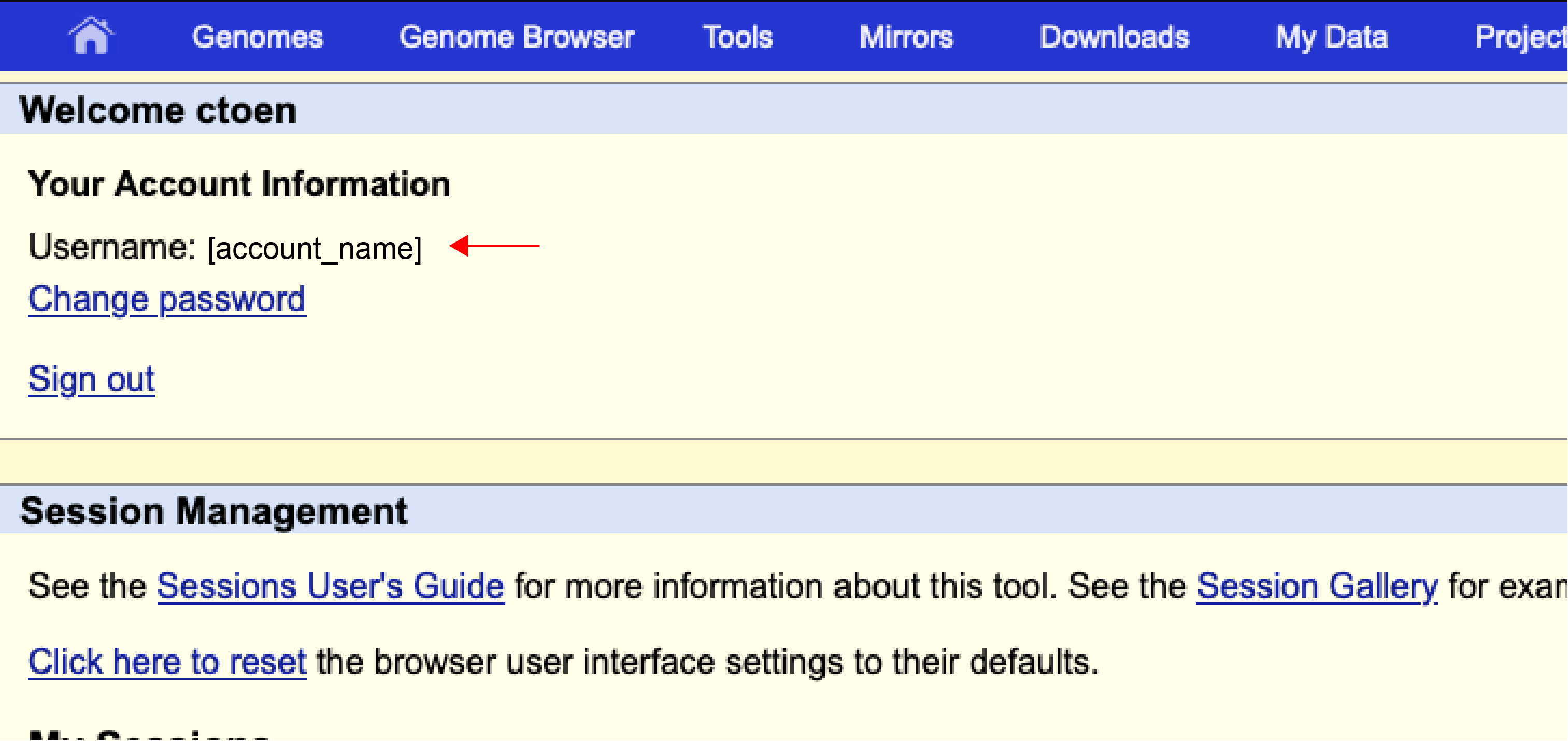The height and width of the screenshot is (741, 1568).
Task: Open the Sessions User's Guide link
Action: (x=331, y=586)
